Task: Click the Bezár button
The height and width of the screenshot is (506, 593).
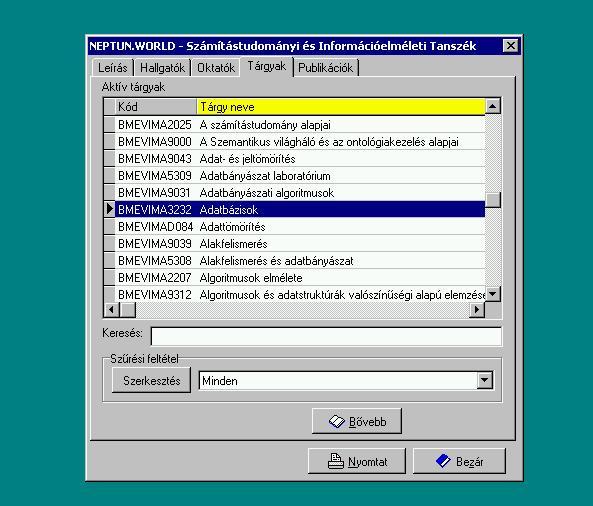Action: pyautogui.click(x=459, y=461)
